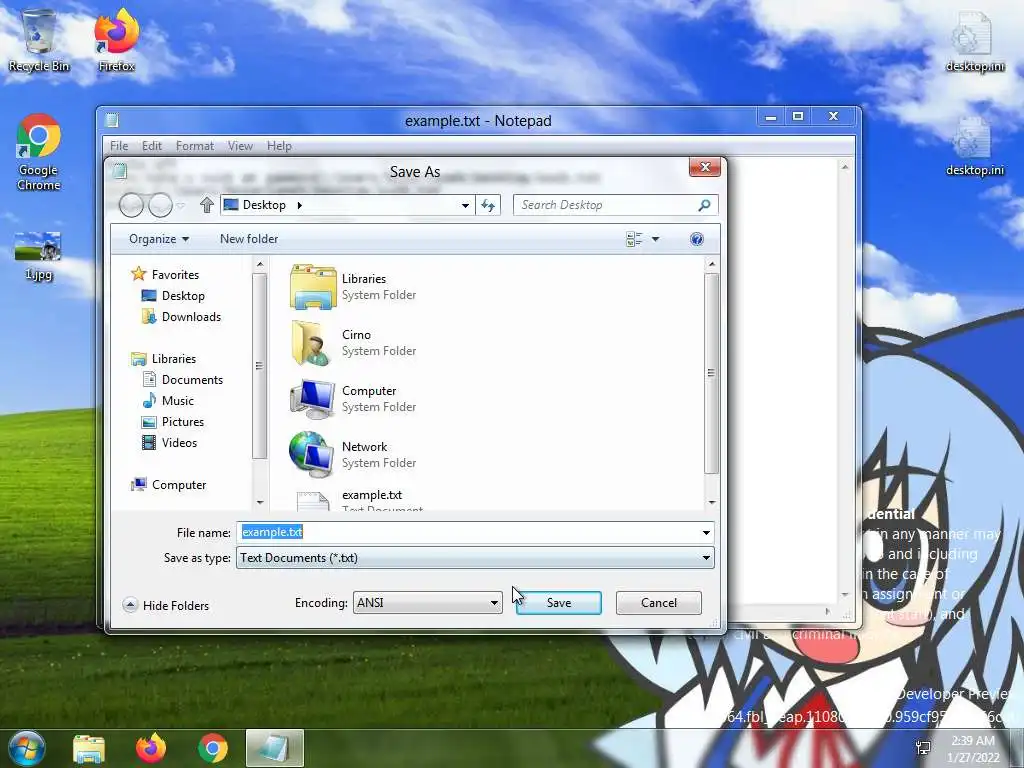Image resolution: width=1024 pixels, height=768 pixels.
Task: Expand the address bar history dropdown
Action: tap(465, 205)
